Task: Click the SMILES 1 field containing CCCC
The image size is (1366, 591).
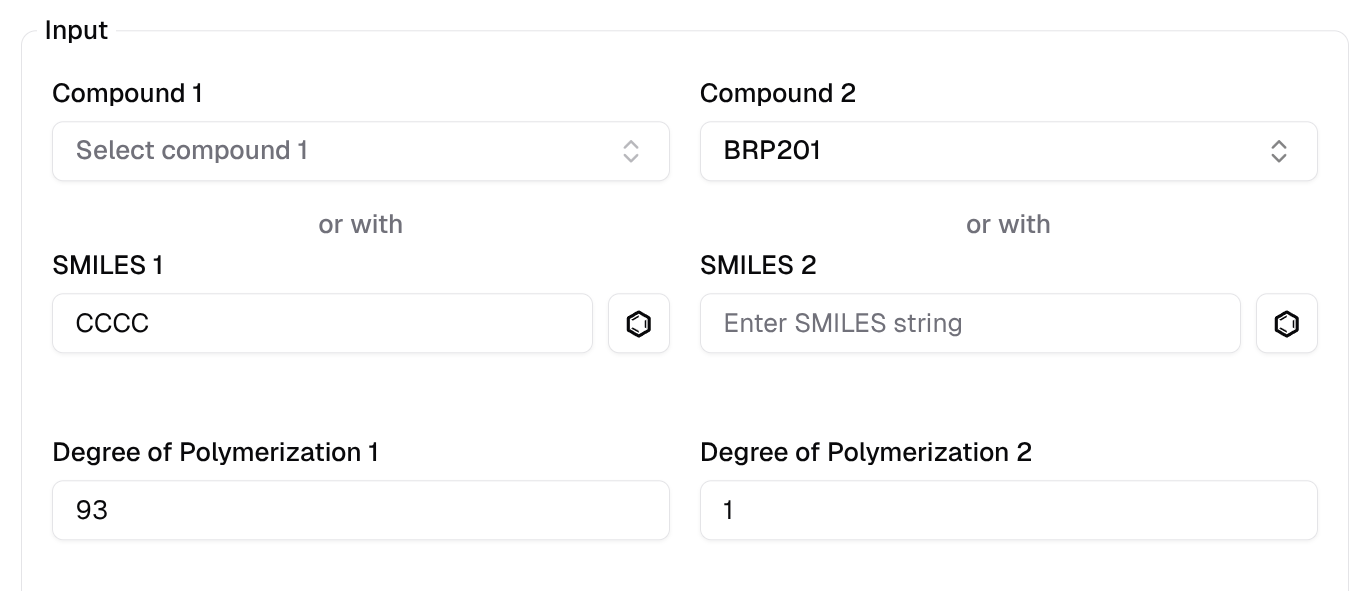Action: click(x=322, y=323)
